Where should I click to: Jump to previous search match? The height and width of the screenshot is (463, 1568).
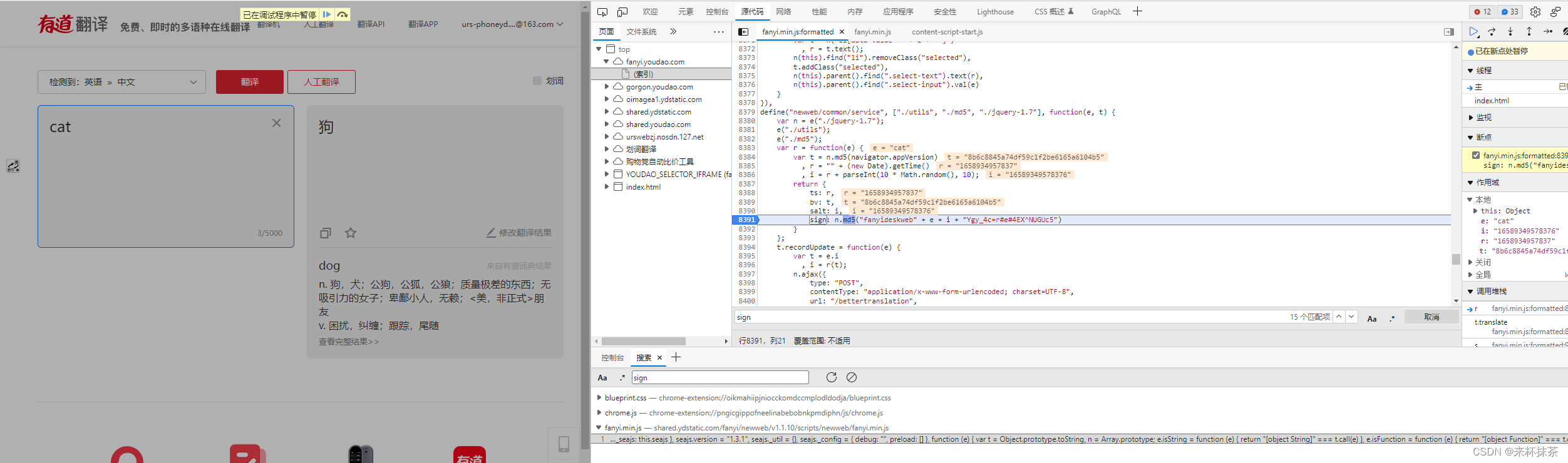1339,317
